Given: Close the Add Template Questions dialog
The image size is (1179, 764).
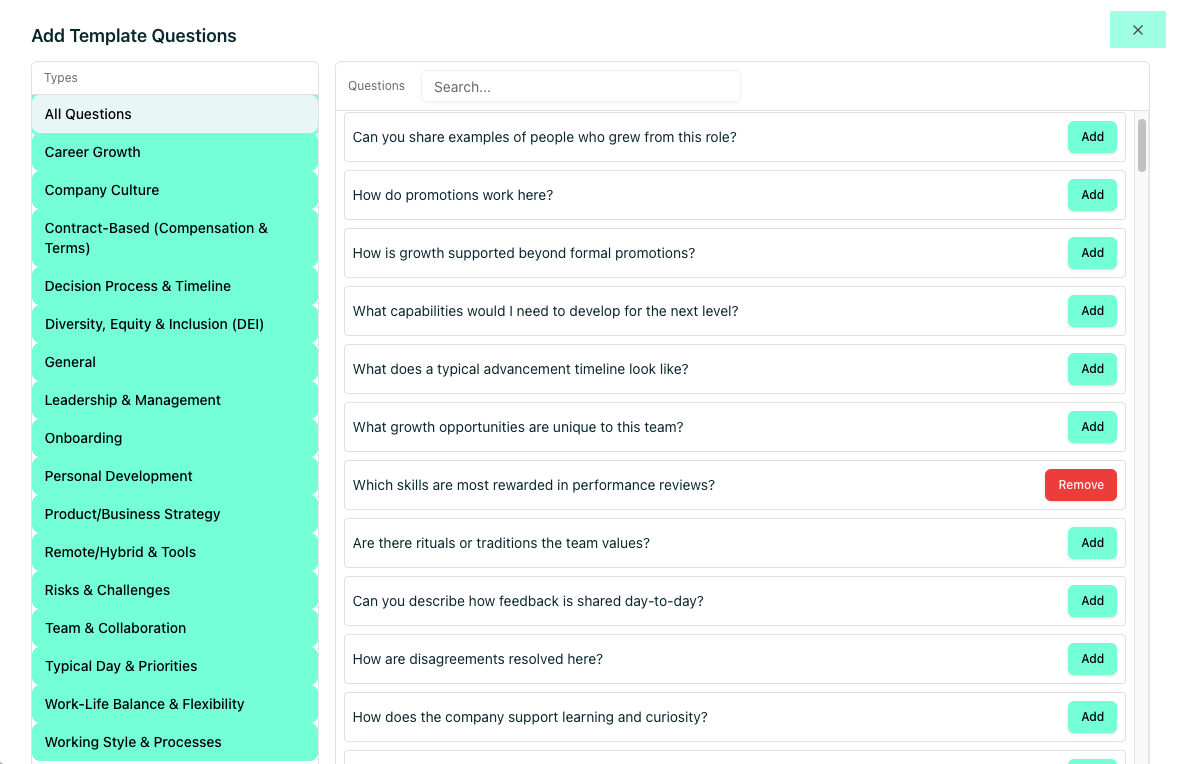Looking at the screenshot, I should tap(1137, 30).
